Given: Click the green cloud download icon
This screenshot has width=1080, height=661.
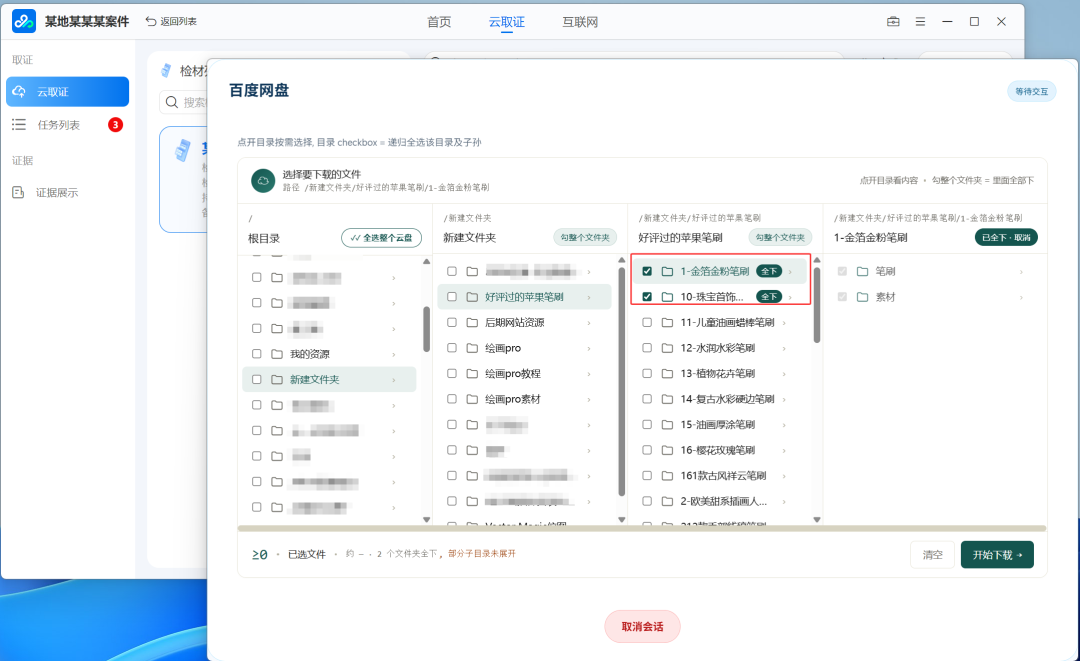Looking at the screenshot, I should click(262, 180).
